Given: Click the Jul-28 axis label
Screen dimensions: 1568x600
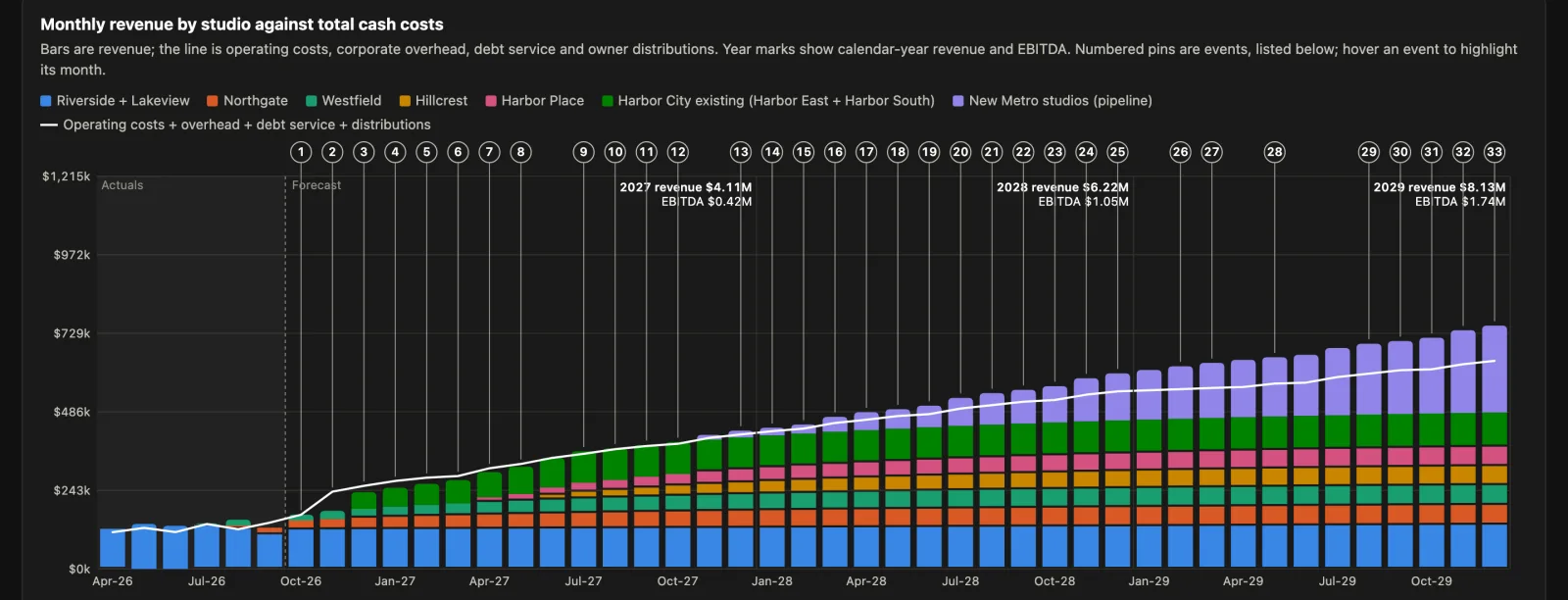Looking at the screenshot, I should pyautogui.click(x=960, y=581).
